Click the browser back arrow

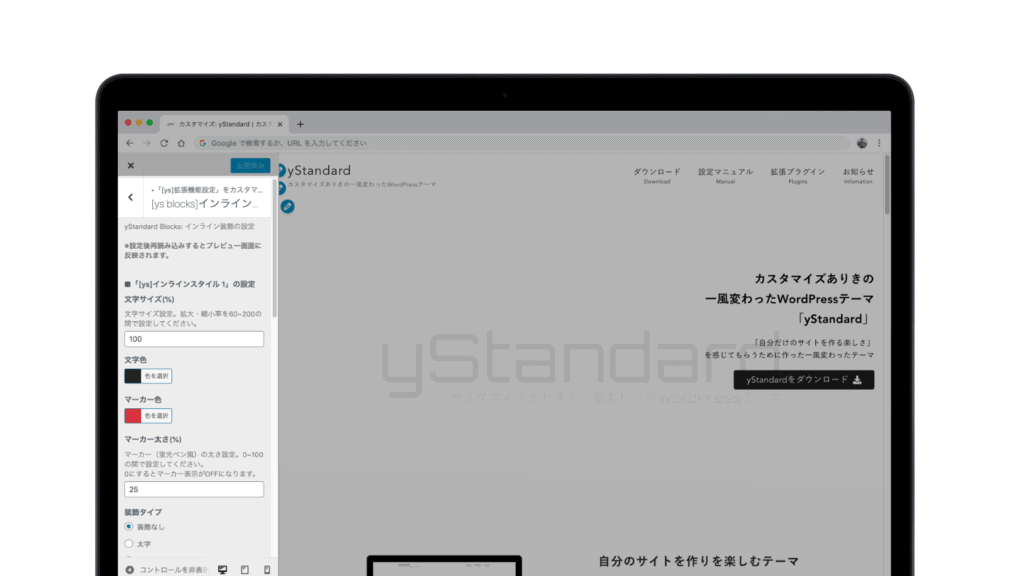[130, 143]
